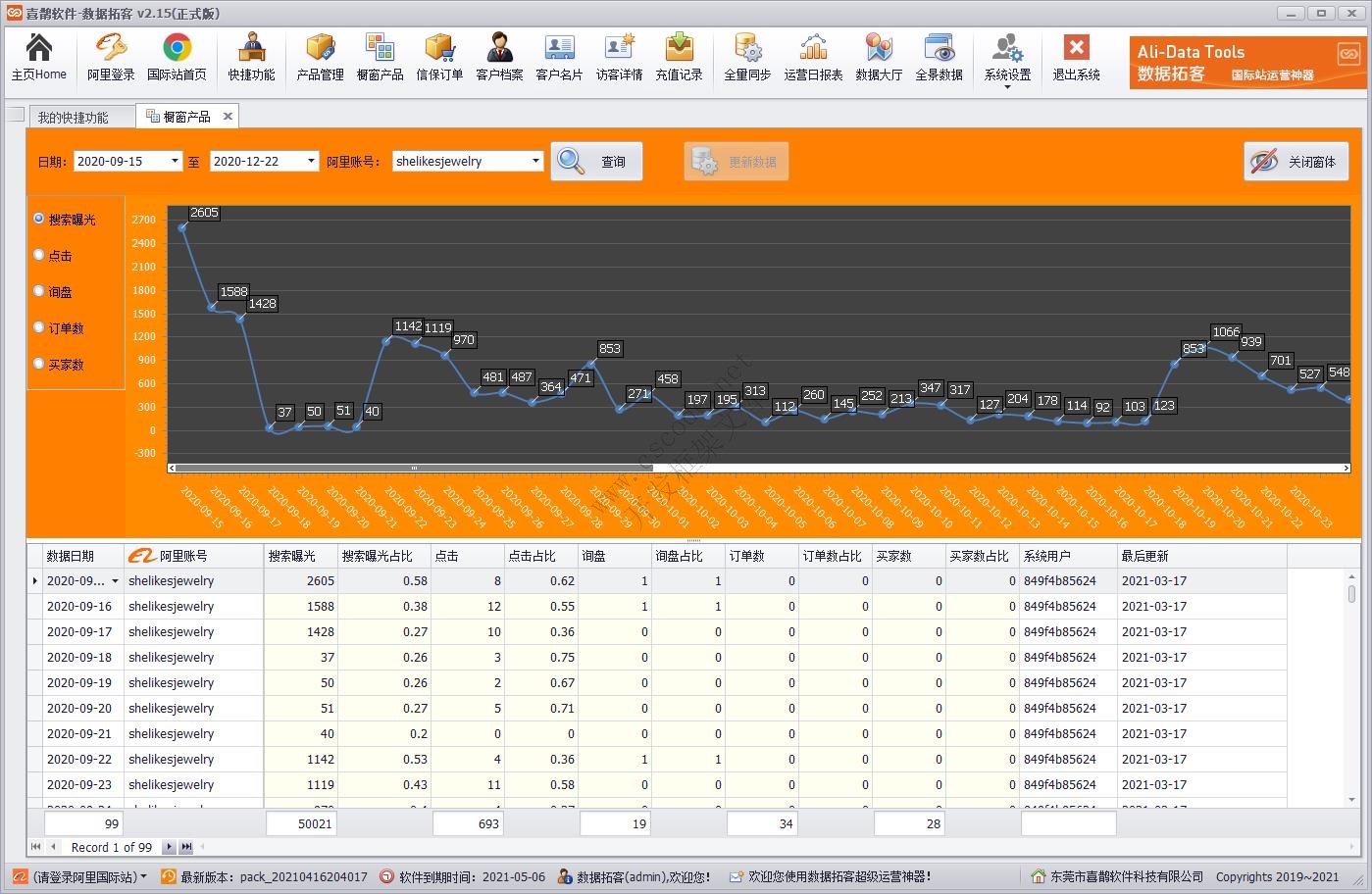Open 阿里登录 login icon
This screenshot has width=1372, height=894.
(x=111, y=57)
